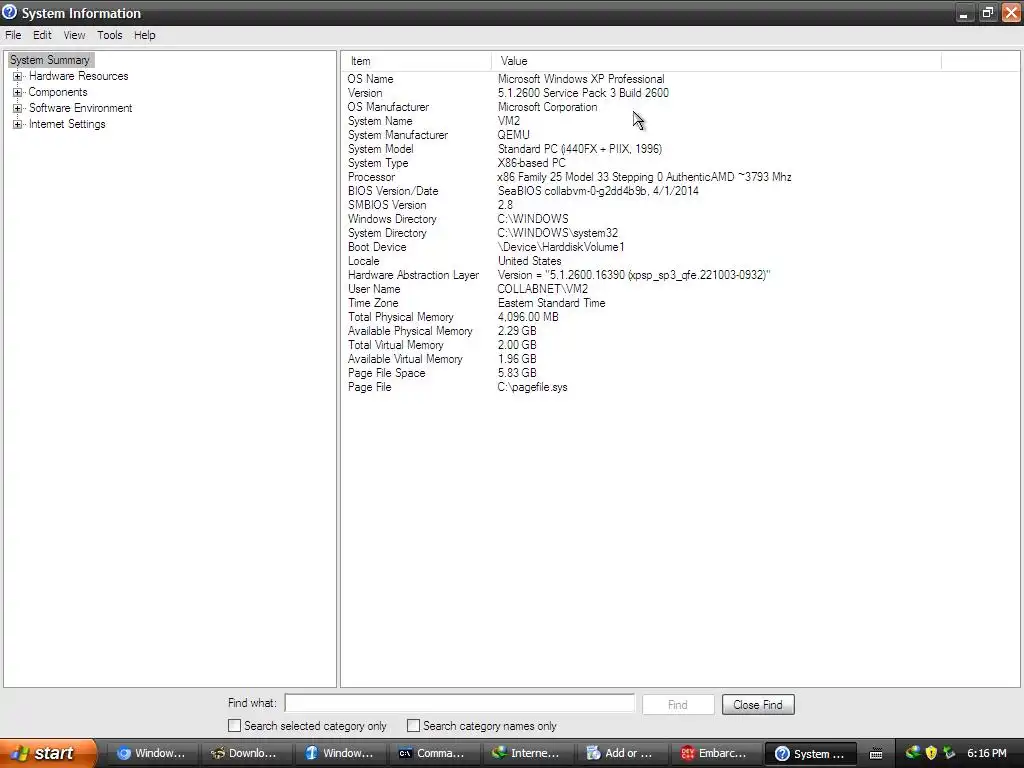Select Software Environment tree label
Viewport: 1024px width, 768px height.
point(80,108)
